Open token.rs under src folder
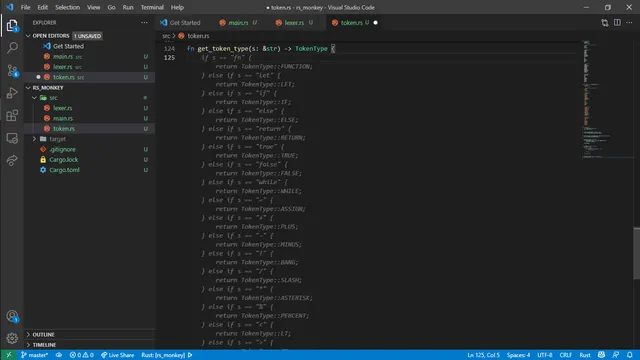This screenshot has width=640, height=360. click(x=89, y=128)
